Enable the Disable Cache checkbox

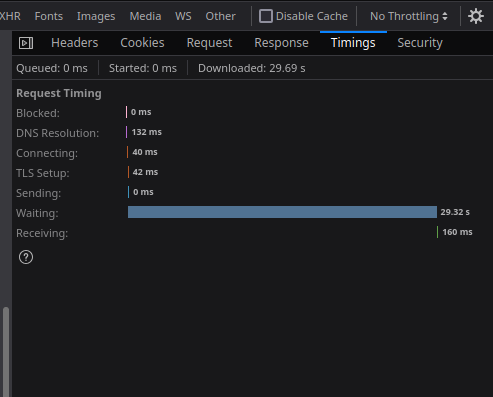[266, 16]
